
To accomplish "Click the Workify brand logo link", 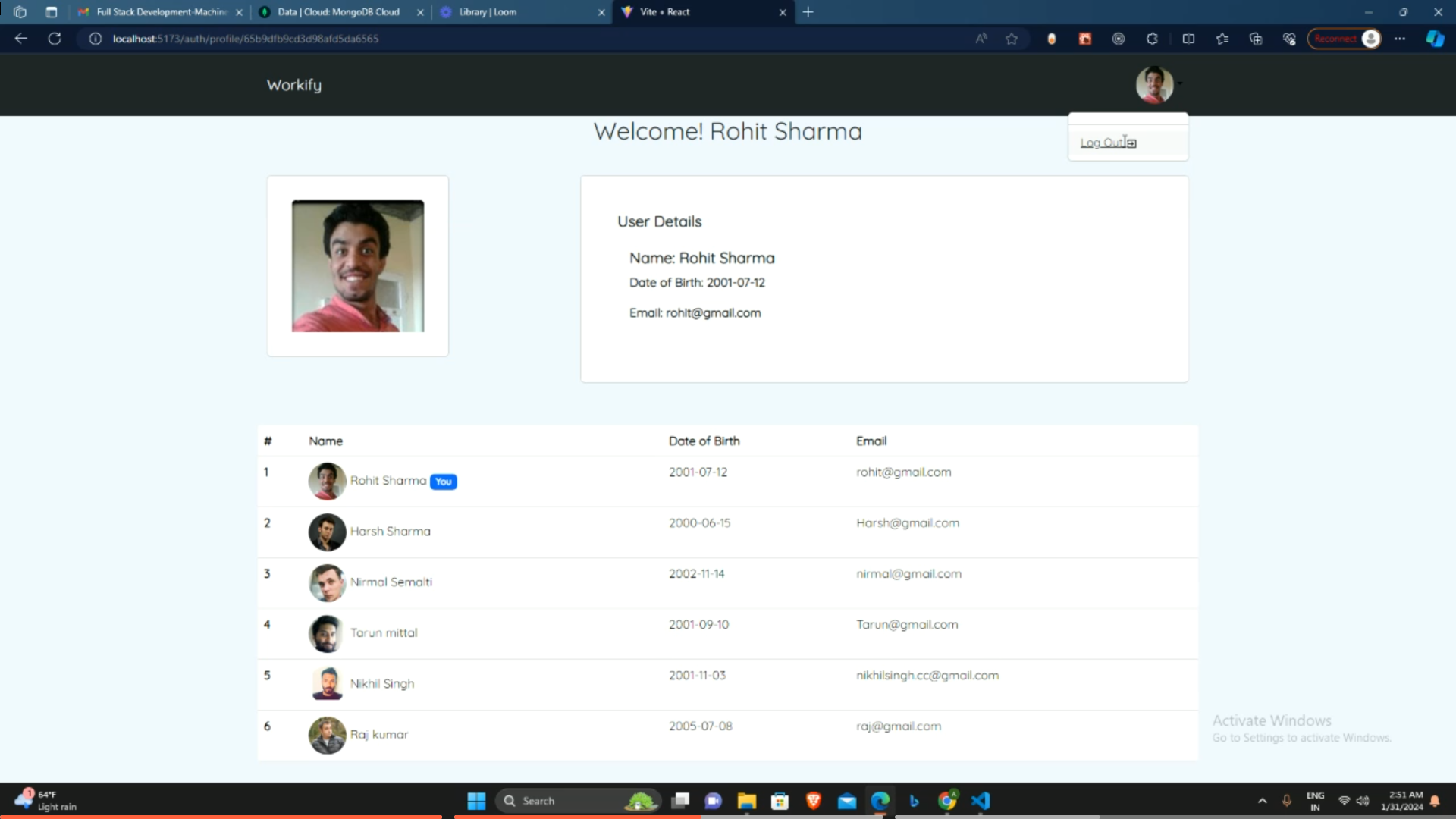I will point(293,85).
